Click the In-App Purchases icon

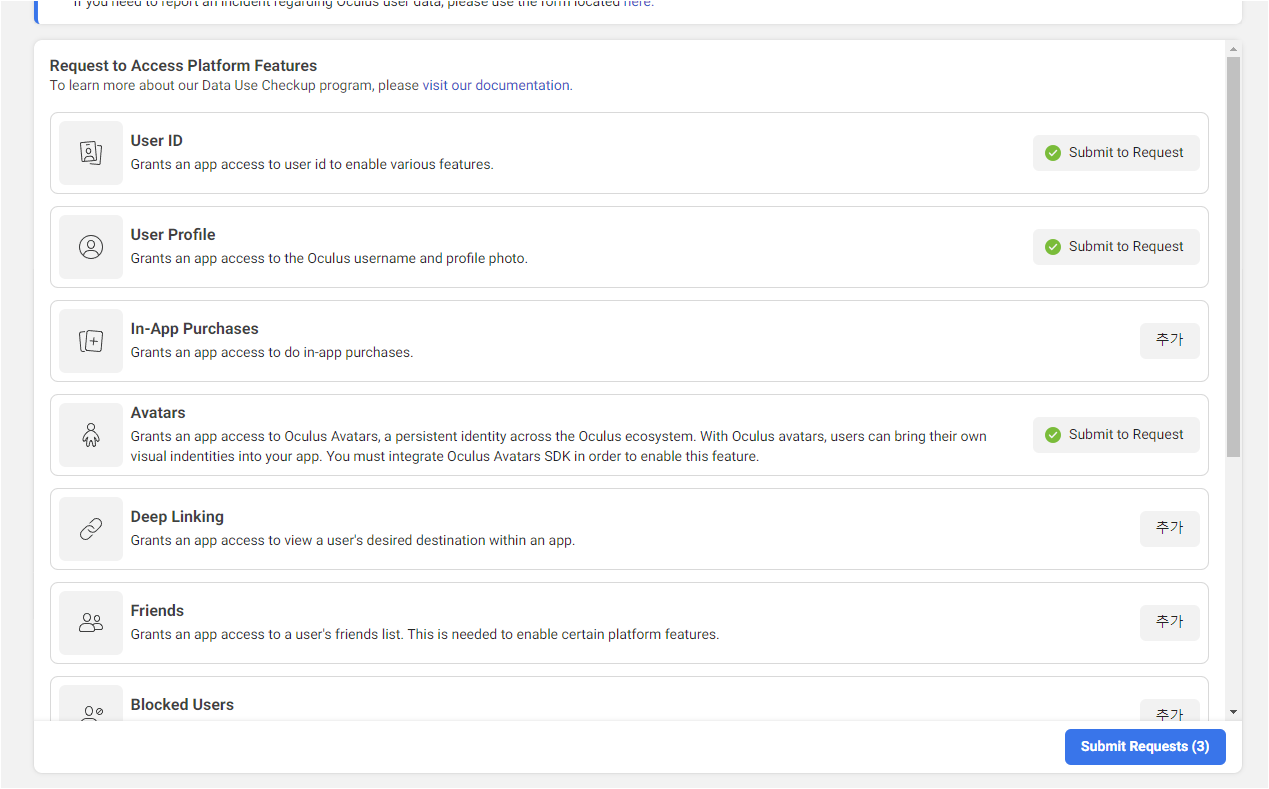pyautogui.click(x=91, y=341)
